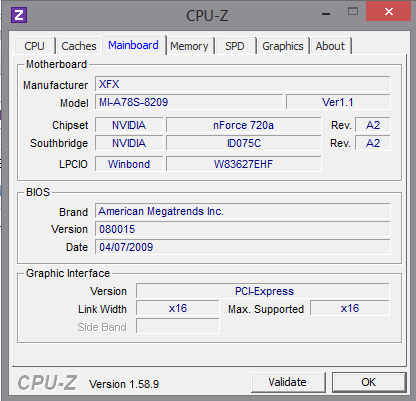Click the Link Width x16 value
This screenshot has width=416, height=401.
pos(178,308)
